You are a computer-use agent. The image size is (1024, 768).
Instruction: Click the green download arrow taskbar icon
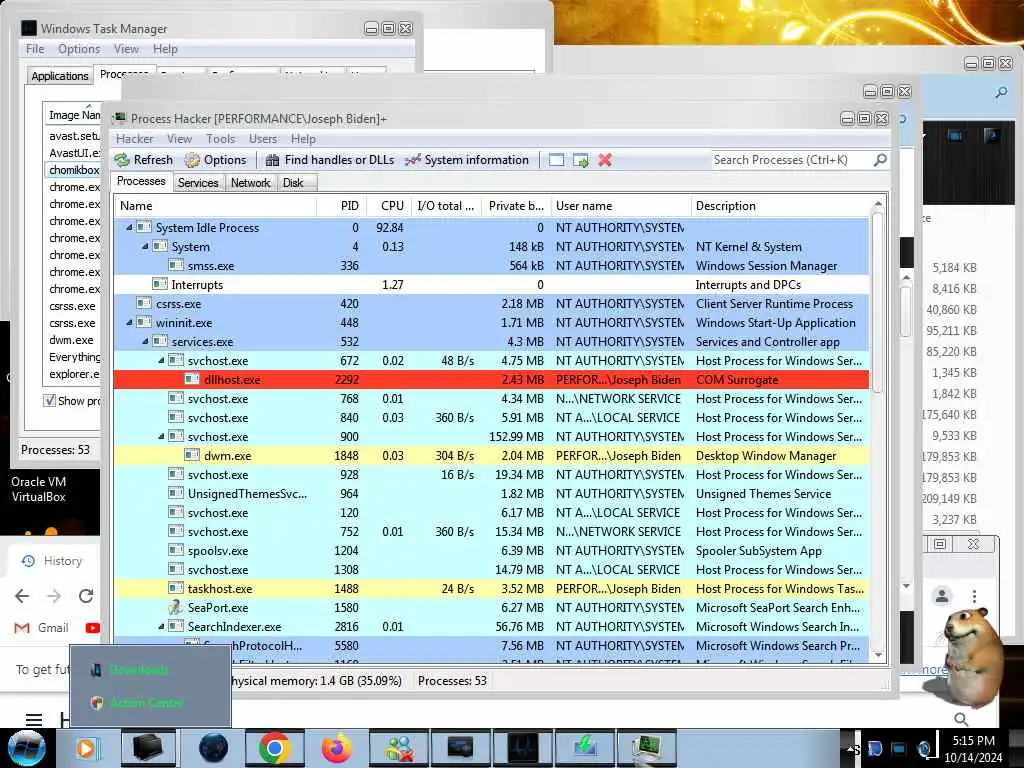point(585,748)
